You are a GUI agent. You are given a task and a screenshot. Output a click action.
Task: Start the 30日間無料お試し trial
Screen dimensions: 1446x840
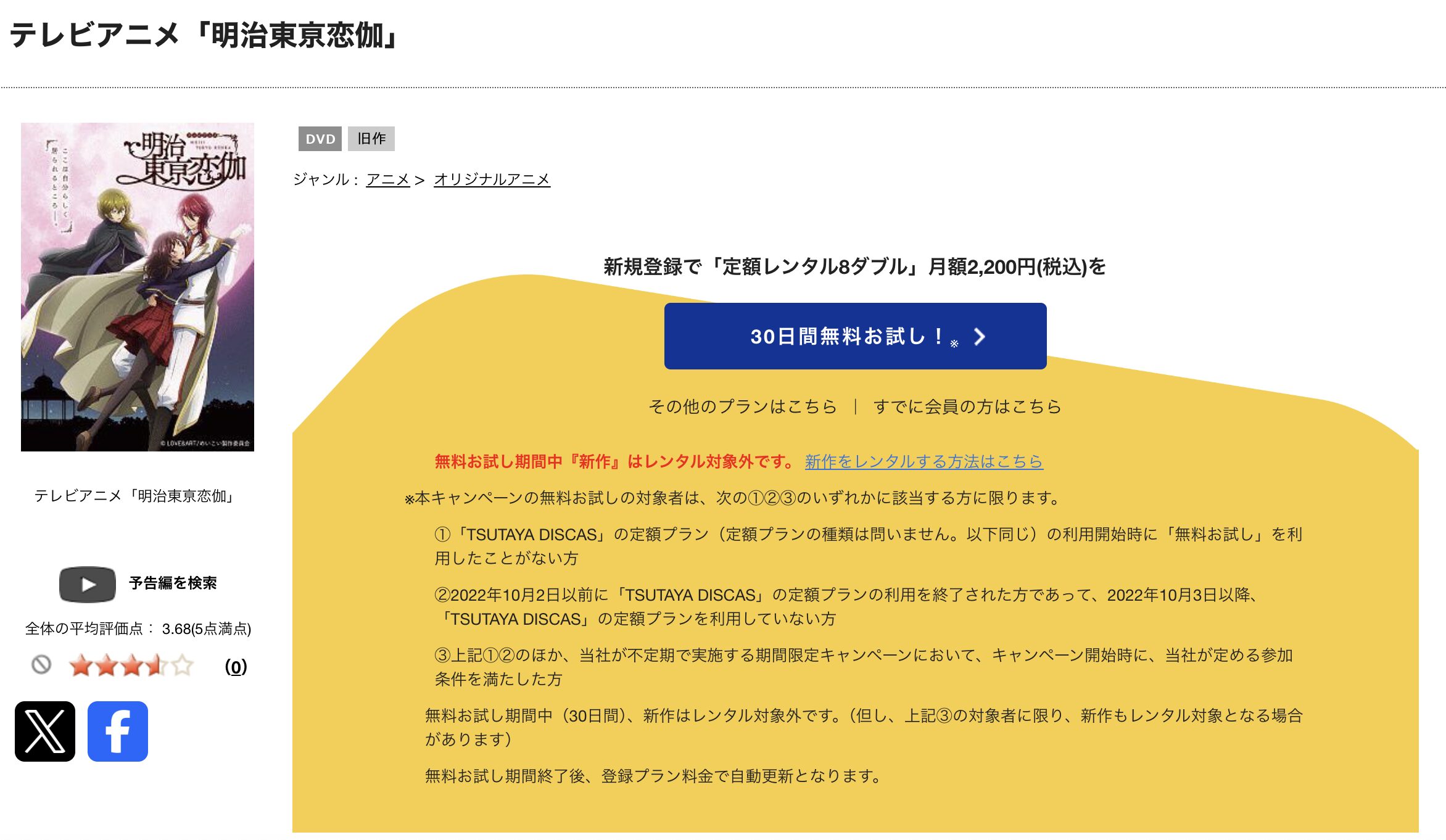tap(855, 336)
